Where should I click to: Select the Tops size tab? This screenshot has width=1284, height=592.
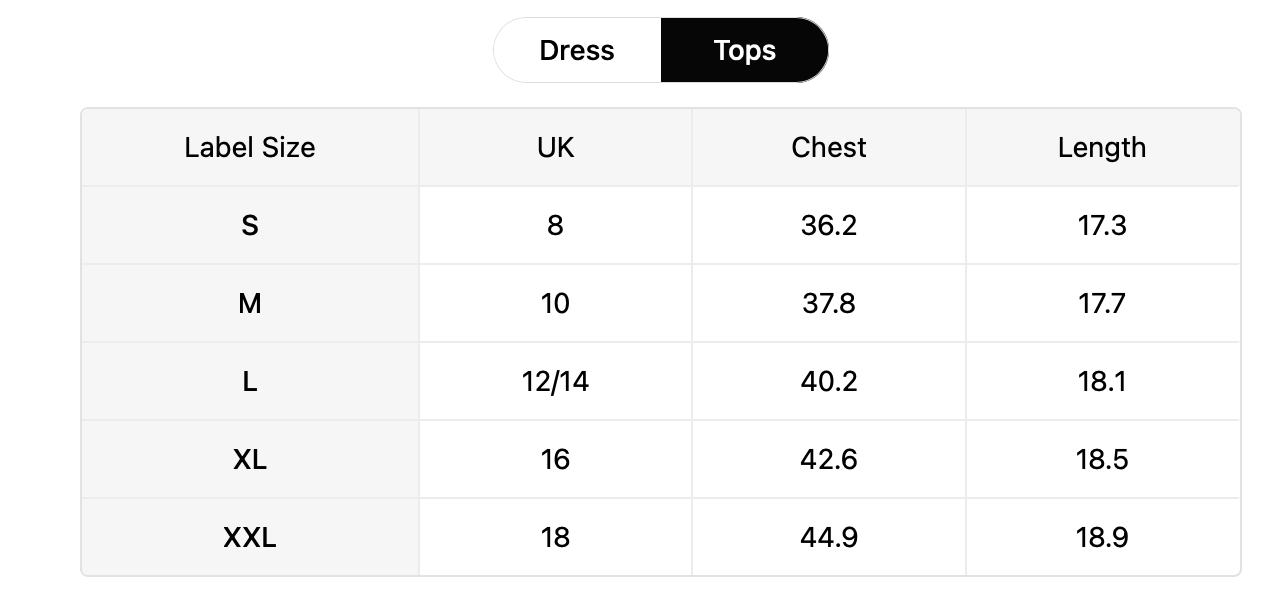[744, 50]
